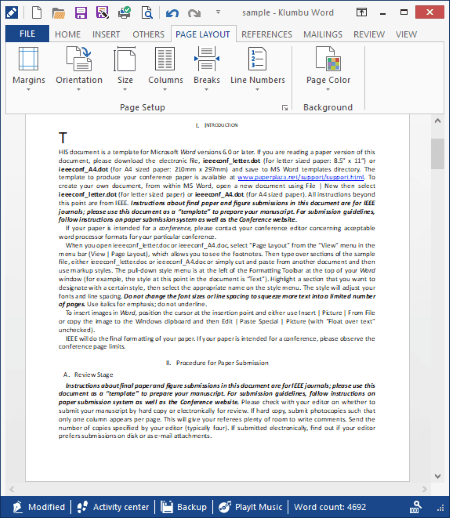Click the Save As icon
This screenshot has width=450, height=518.
102,13
